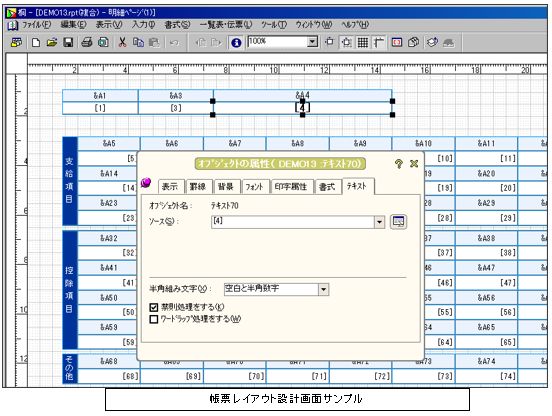
Task: Select the &A11 header cell
Action: (x=486, y=144)
